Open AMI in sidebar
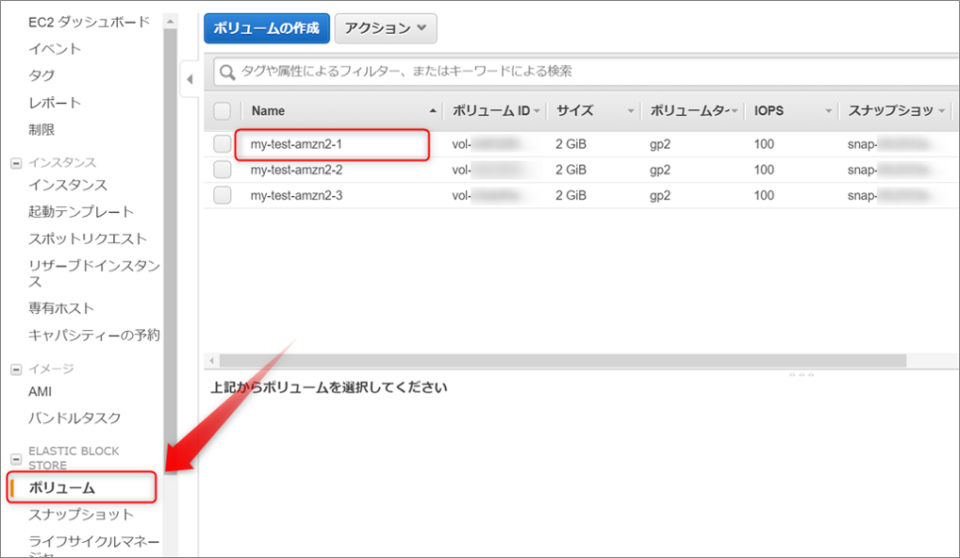This screenshot has height=558, width=960. [x=40, y=391]
